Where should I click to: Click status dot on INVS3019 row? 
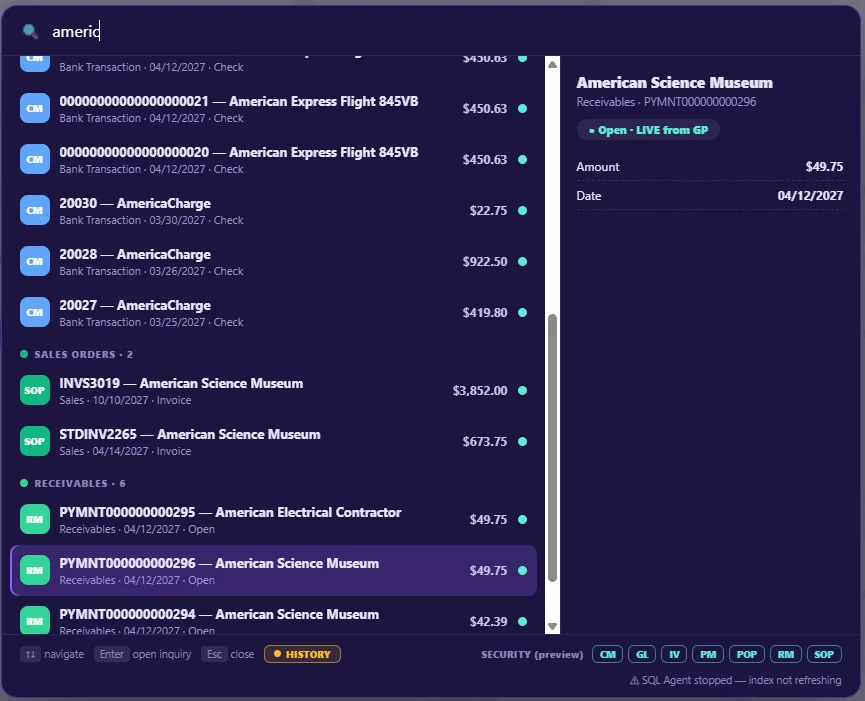pos(522,390)
